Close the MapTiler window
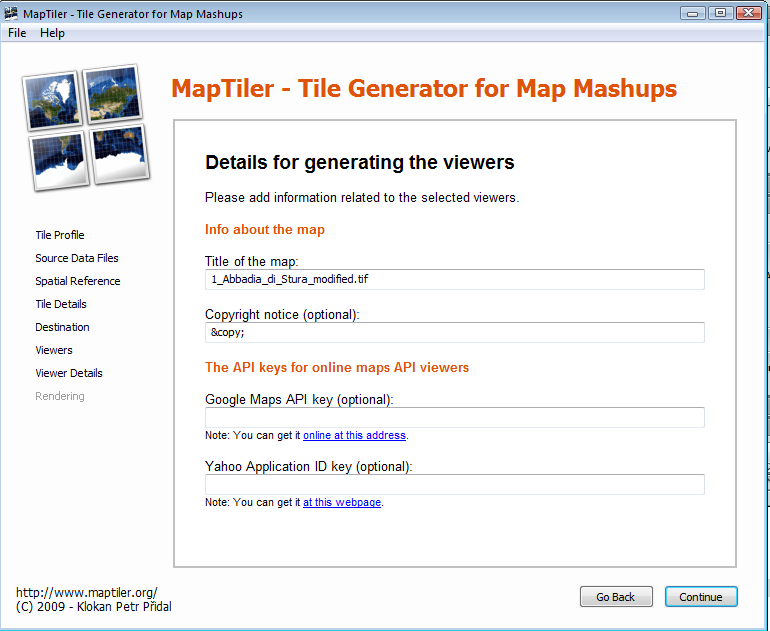The height and width of the screenshot is (631, 770). coord(749,13)
